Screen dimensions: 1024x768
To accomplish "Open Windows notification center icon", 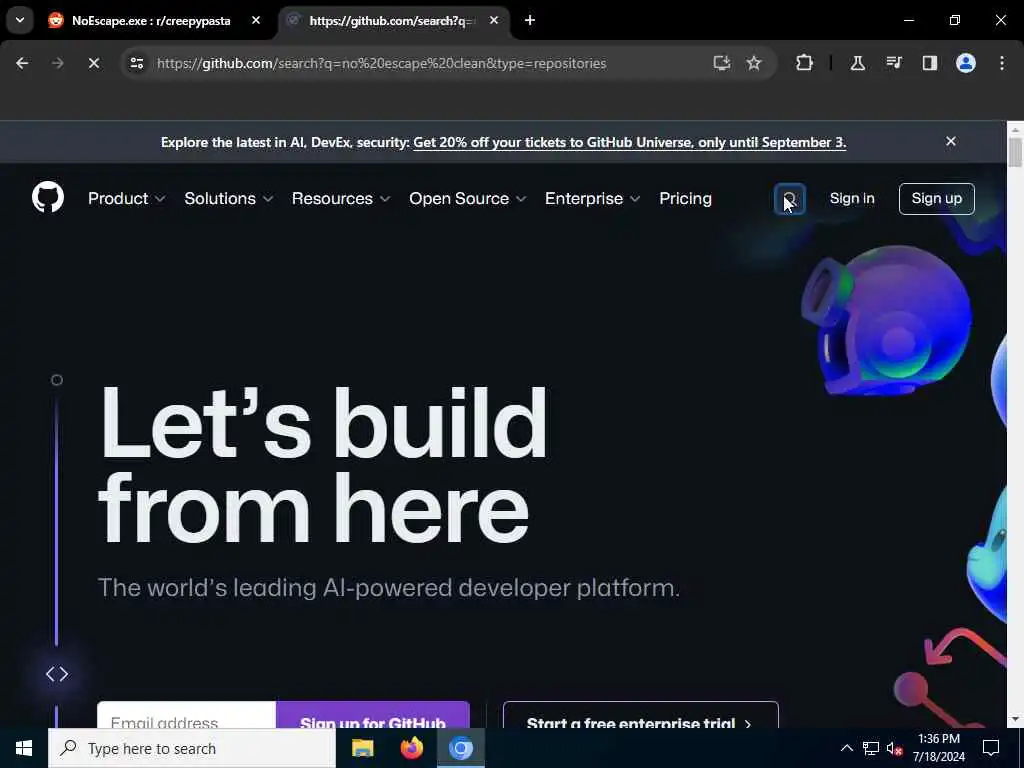I will (x=991, y=748).
